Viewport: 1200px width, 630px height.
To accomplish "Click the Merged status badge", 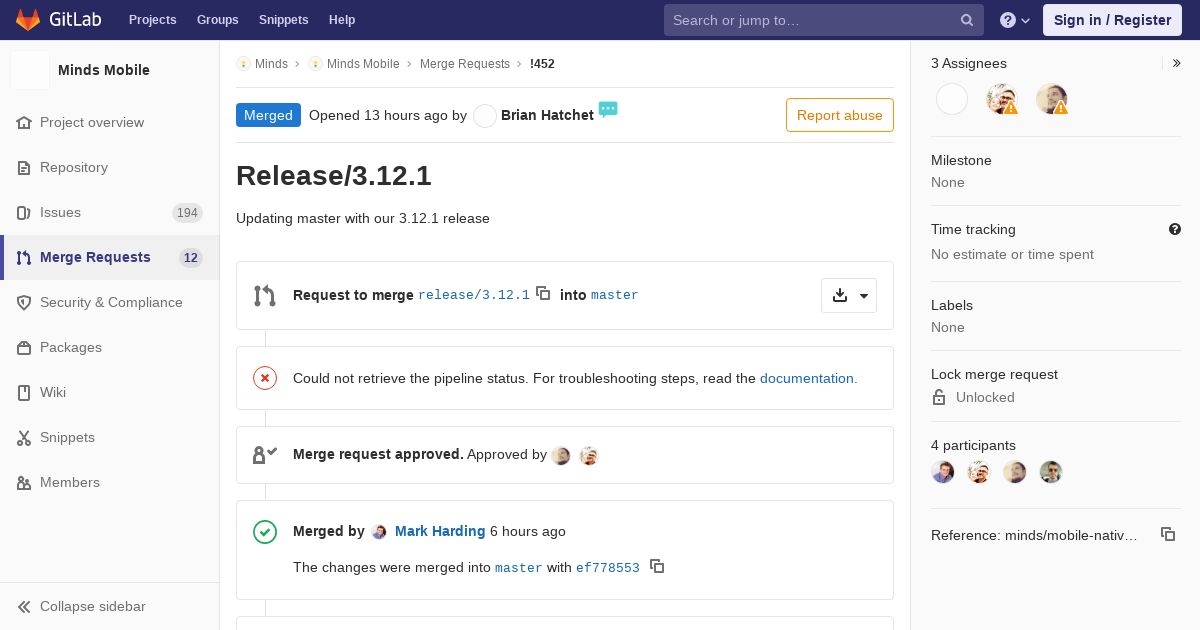I will (x=268, y=115).
